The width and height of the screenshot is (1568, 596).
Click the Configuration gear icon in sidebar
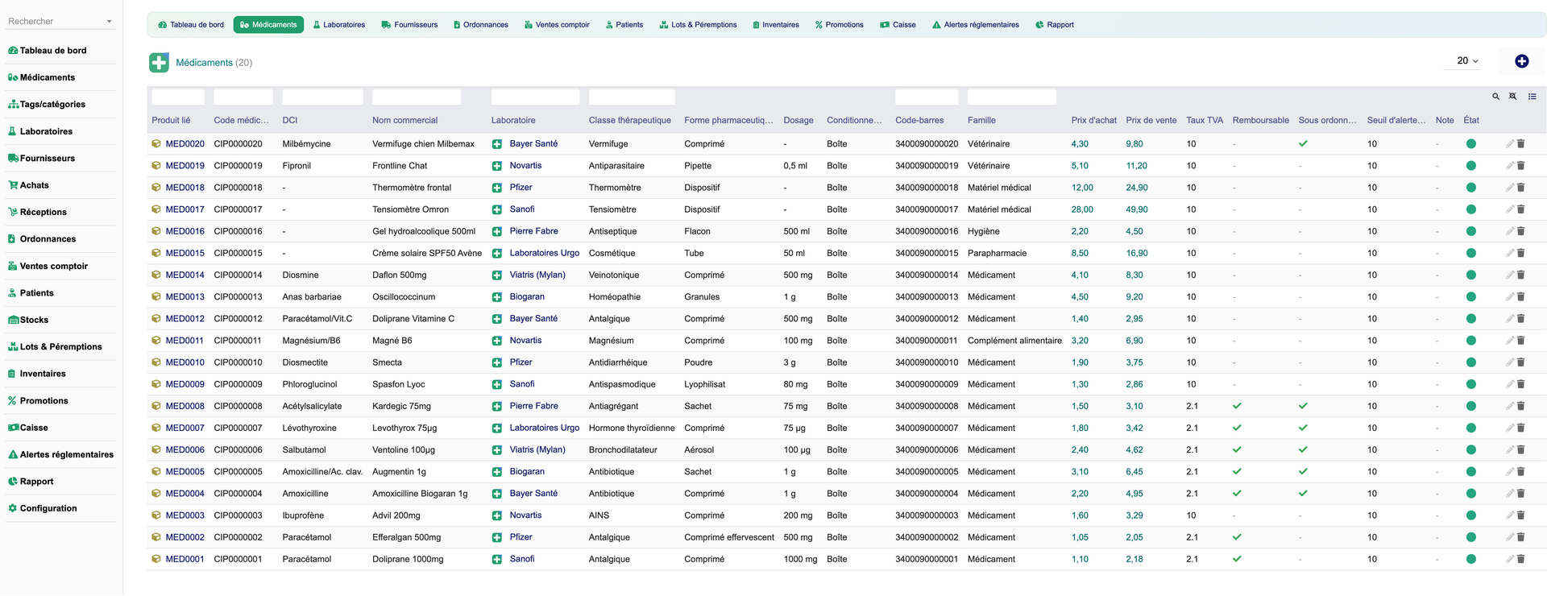(x=13, y=508)
